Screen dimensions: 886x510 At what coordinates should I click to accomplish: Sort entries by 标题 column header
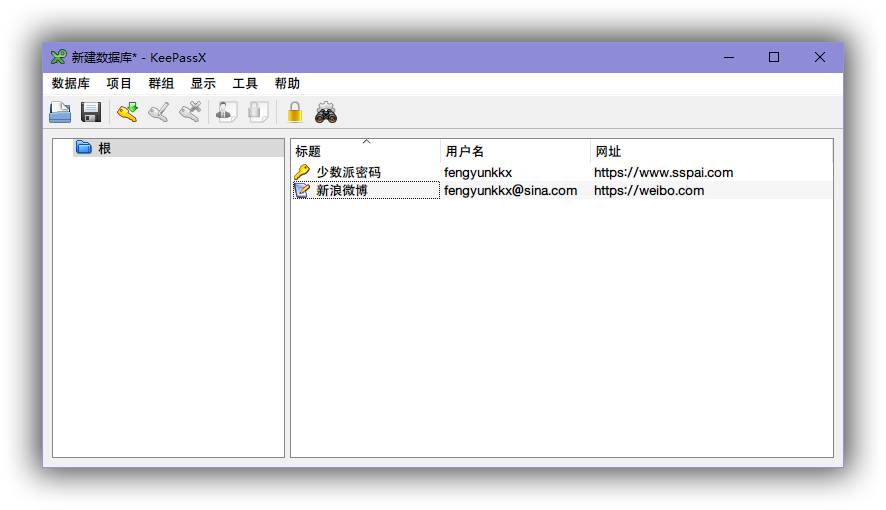366,151
